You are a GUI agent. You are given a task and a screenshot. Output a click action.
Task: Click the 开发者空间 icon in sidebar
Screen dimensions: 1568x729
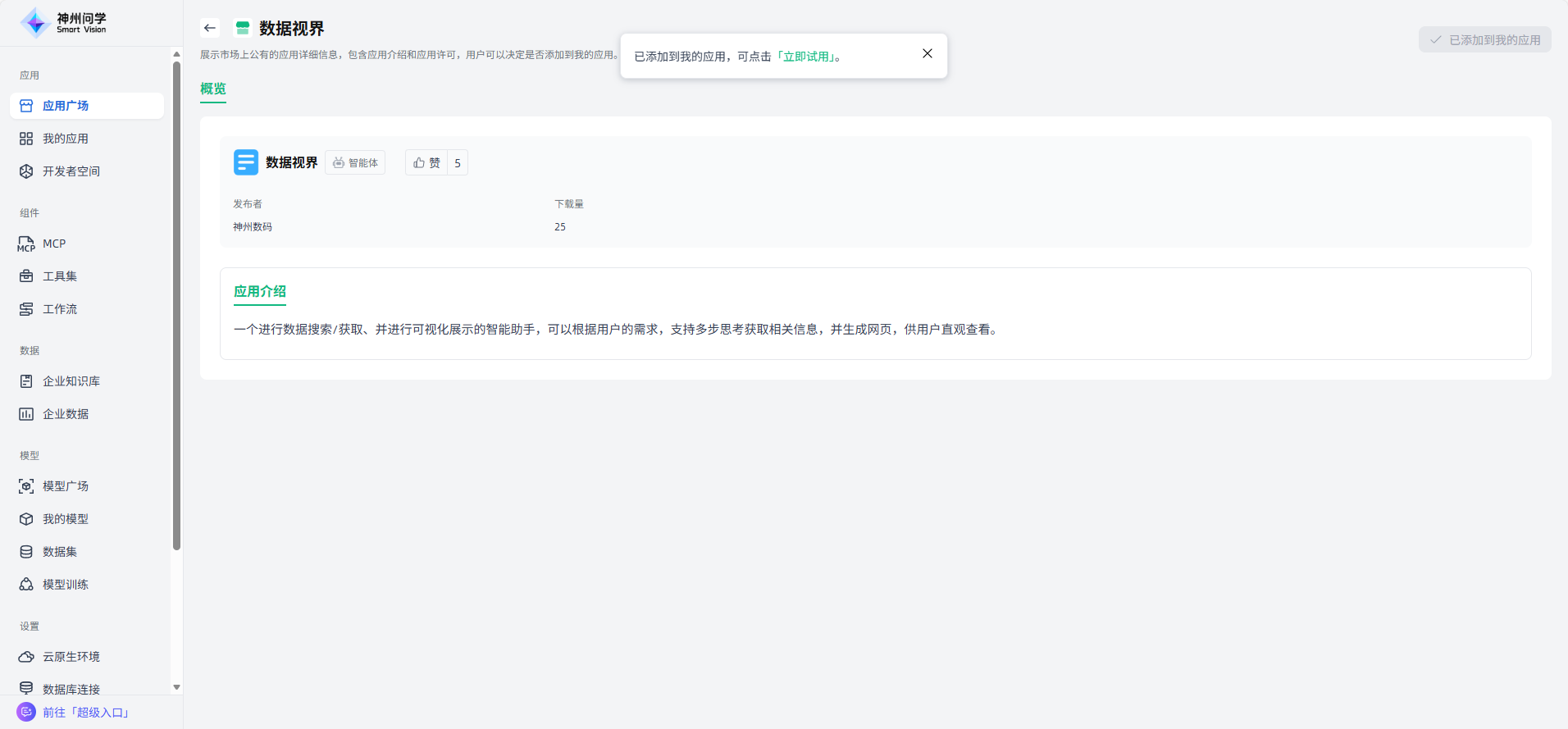click(26, 171)
